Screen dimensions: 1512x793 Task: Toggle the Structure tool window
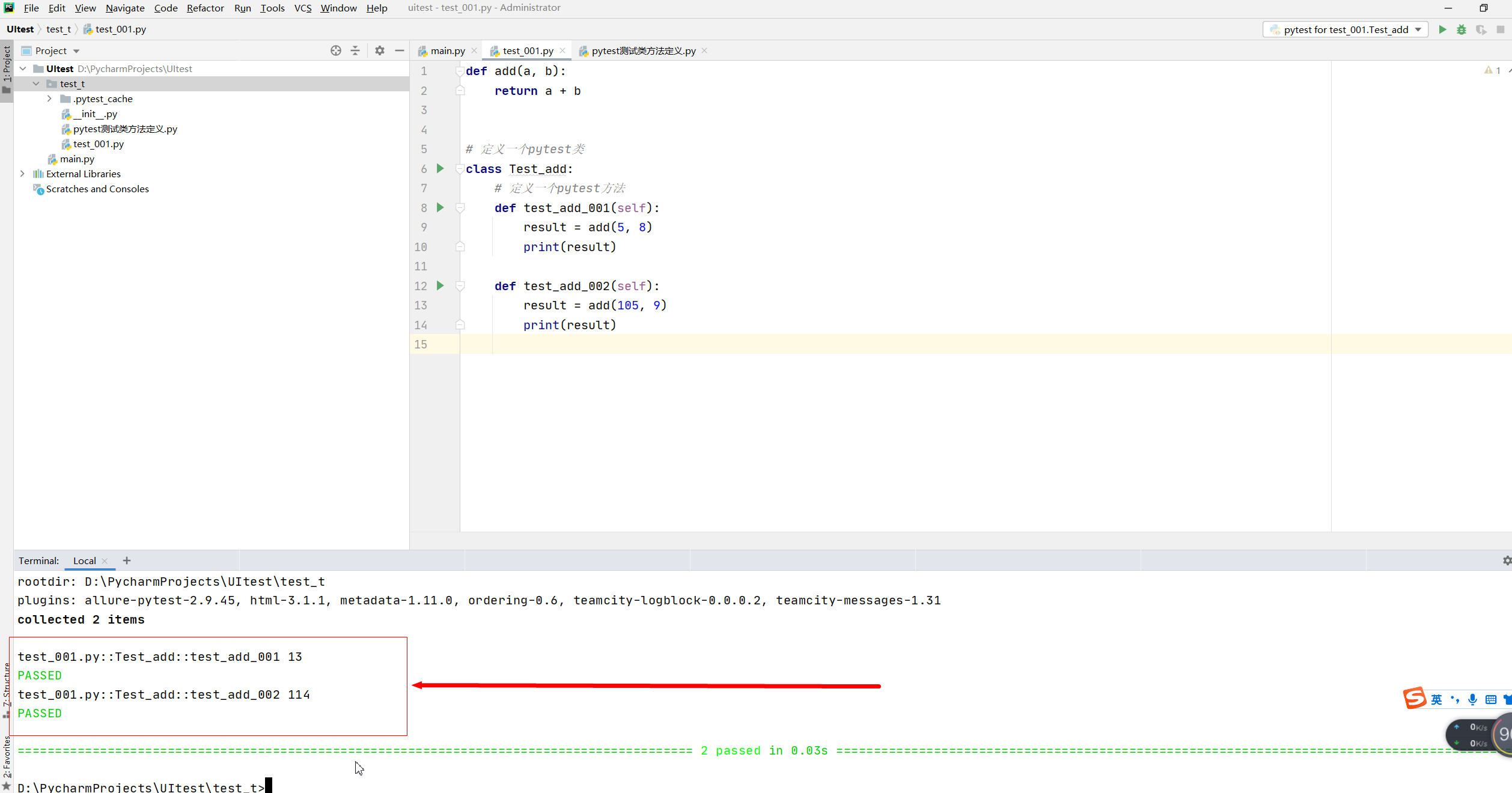click(x=7, y=688)
